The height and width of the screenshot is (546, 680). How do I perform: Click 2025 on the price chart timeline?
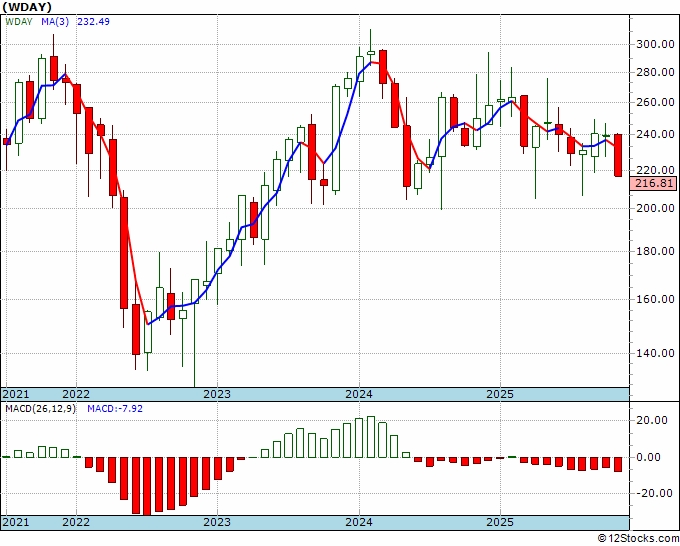click(500, 394)
